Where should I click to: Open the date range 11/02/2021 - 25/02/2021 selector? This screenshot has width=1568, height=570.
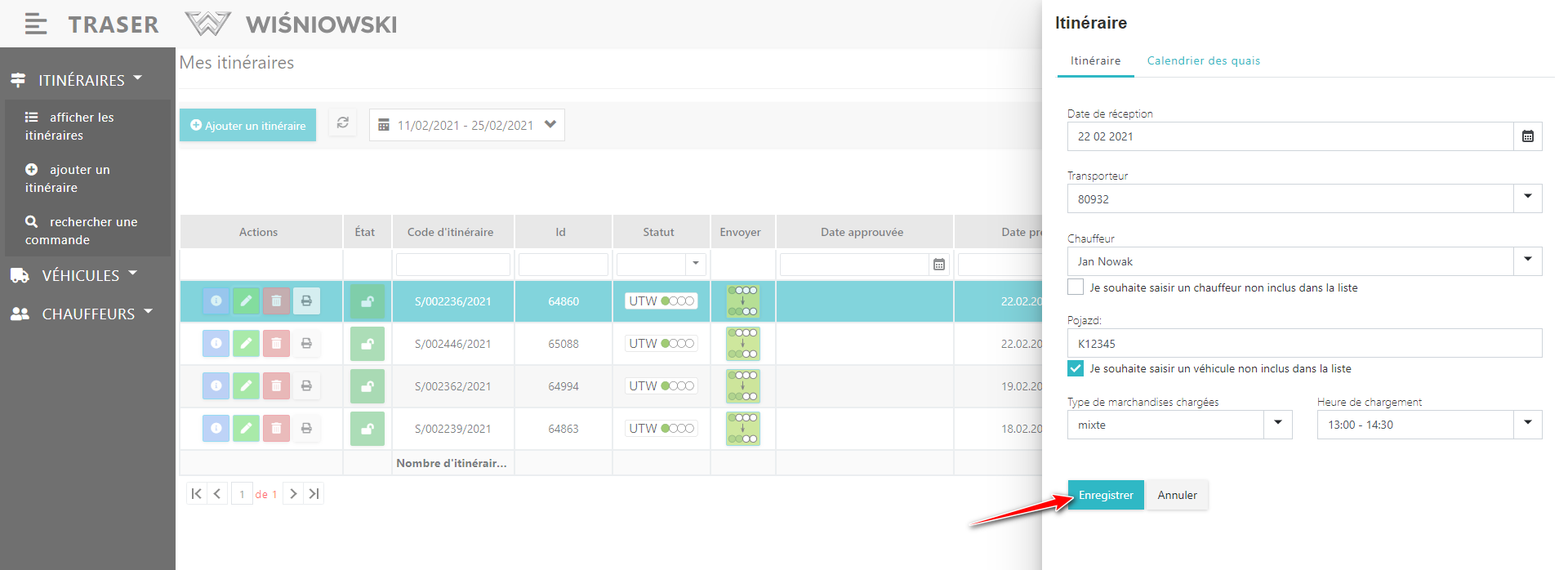coord(466,125)
